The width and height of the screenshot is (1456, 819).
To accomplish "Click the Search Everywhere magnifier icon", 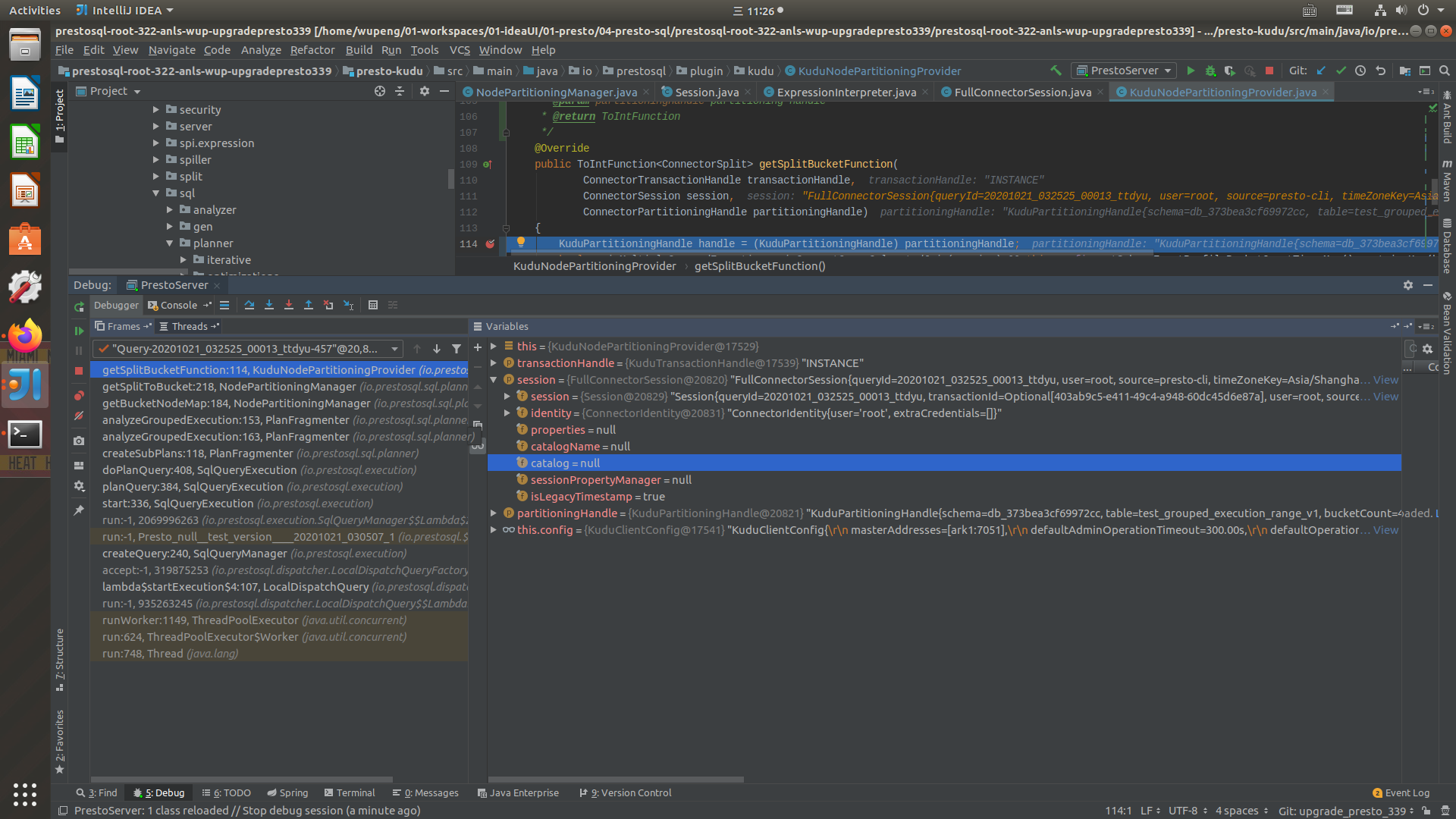I will [x=1444, y=71].
